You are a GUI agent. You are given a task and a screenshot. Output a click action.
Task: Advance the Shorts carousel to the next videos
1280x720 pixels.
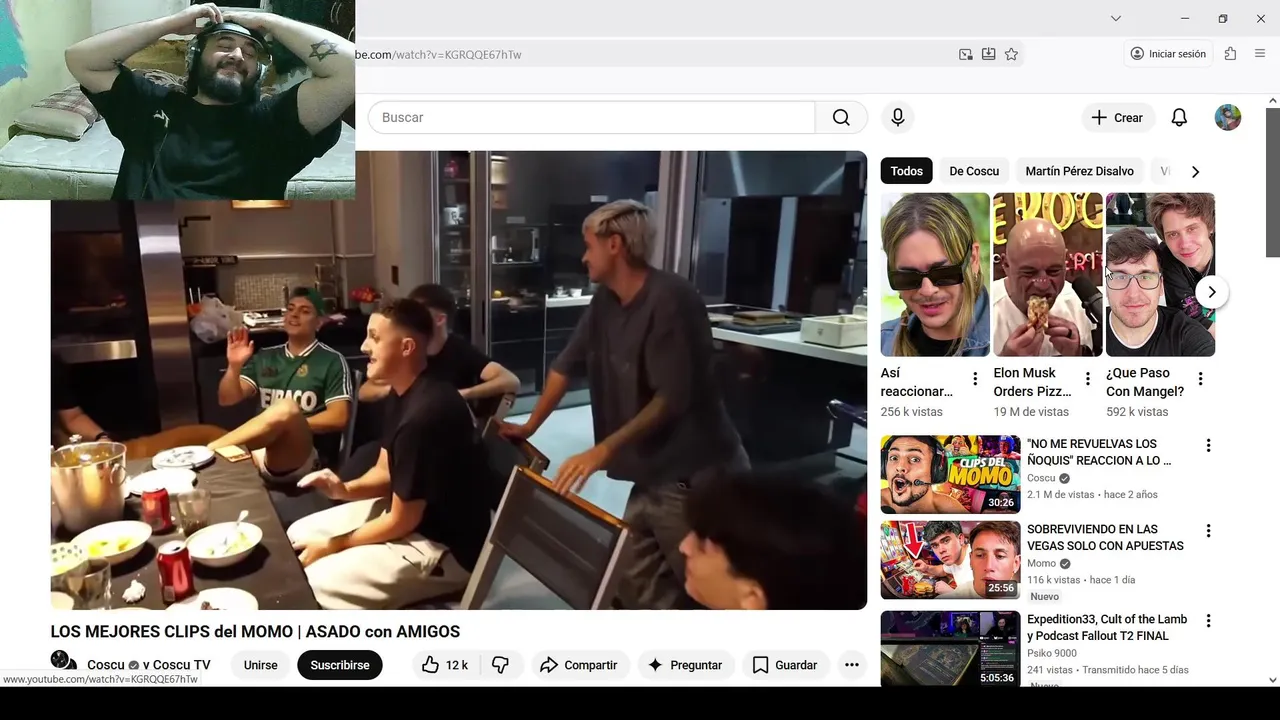point(1212,292)
